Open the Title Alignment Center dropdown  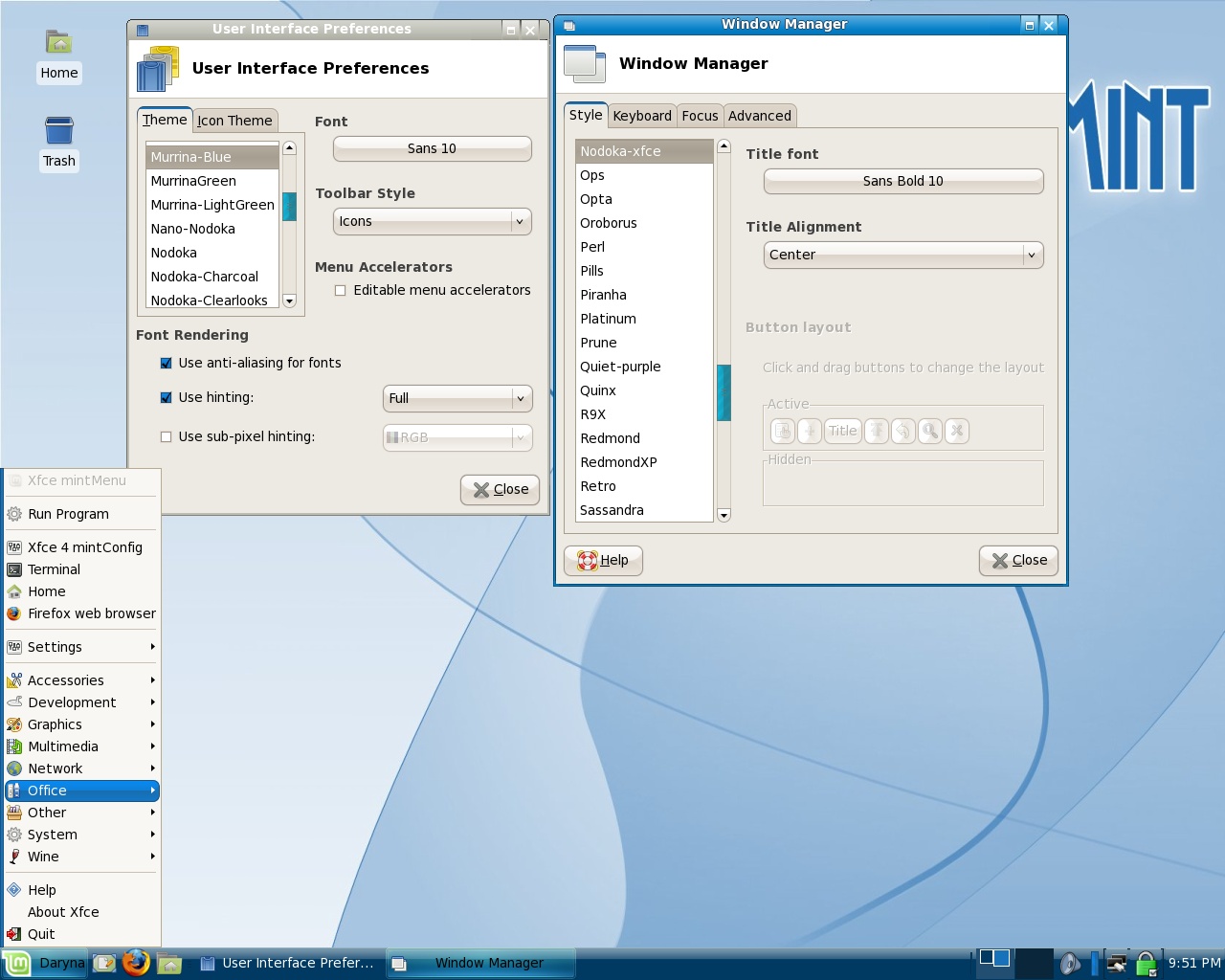point(903,255)
